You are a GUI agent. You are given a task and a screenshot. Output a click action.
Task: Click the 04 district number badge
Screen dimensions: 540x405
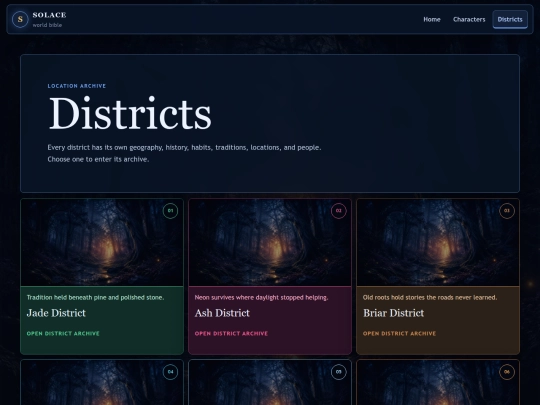pos(170,372)
